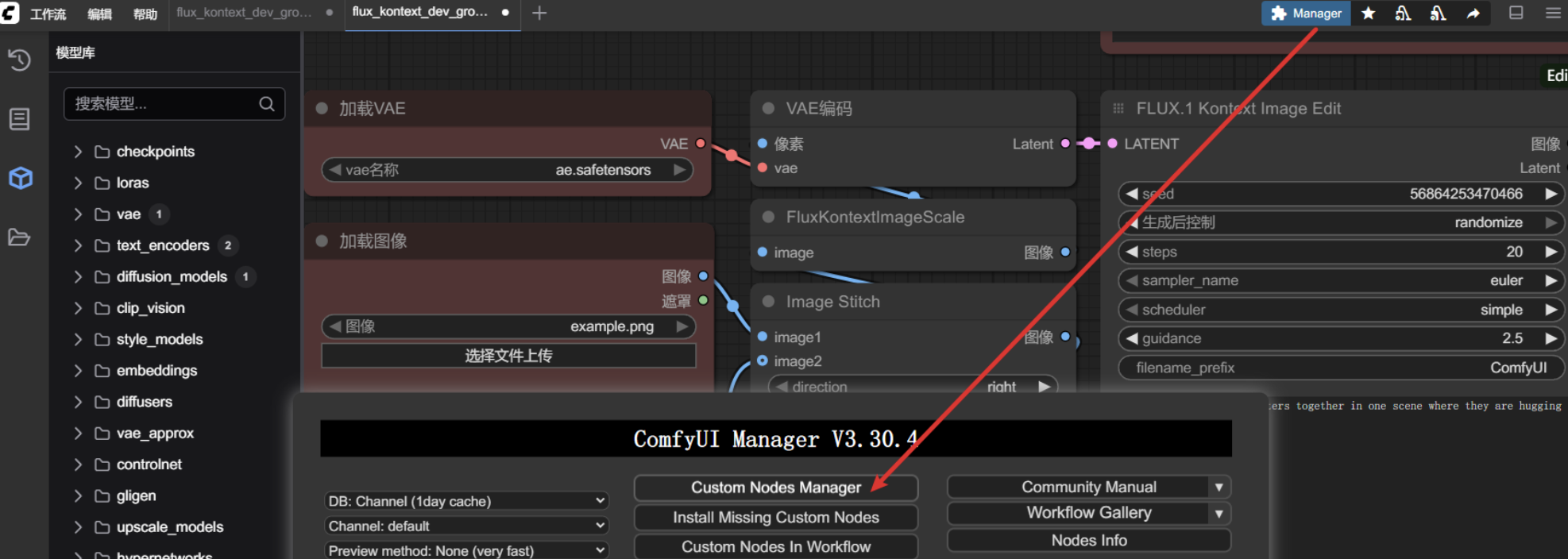Screen dimensions: 1568x559
Task: Open the 工作流 menu
Action: [x=48, y=14]
